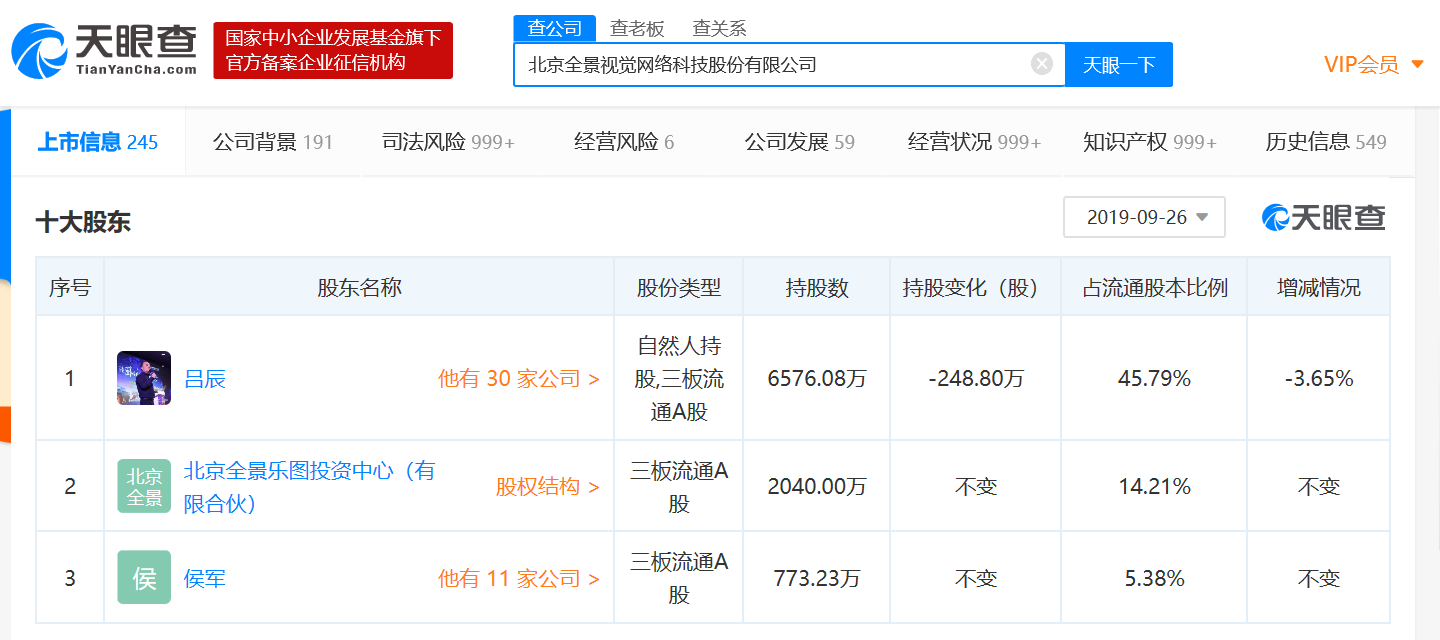1440x640 pixels.
Task: Open the green 侯 avatar icon
Action: [x=144, y=577]
